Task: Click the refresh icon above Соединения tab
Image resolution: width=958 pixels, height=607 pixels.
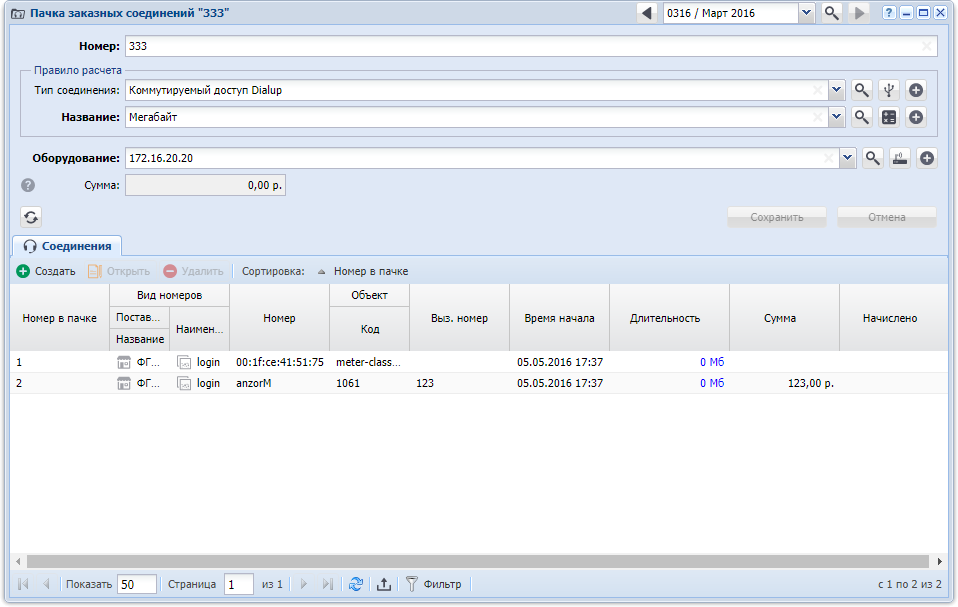Action: pos(31,217)
